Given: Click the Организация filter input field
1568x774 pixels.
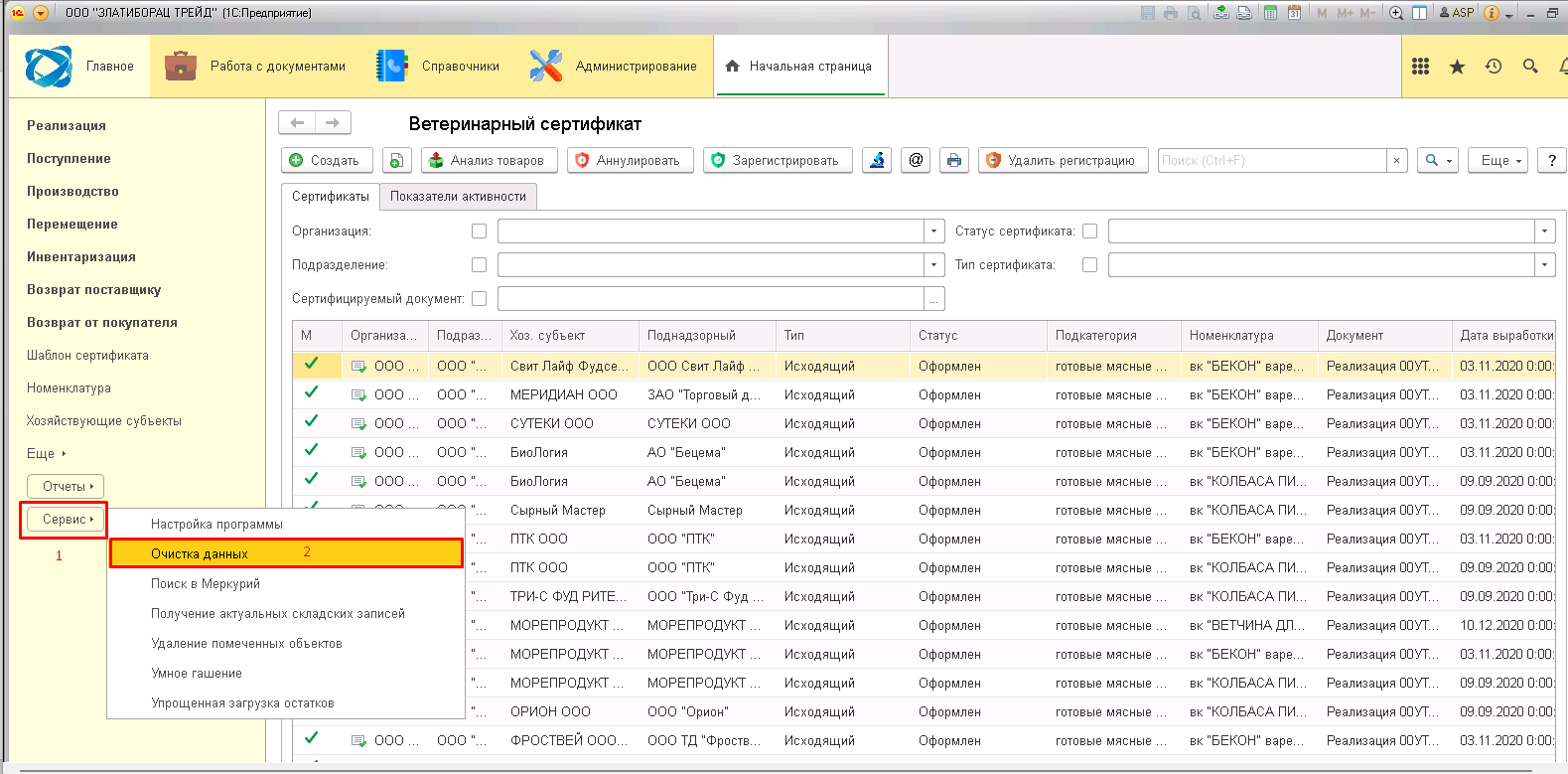Looking at the screenshot, I should coord(711,232).
